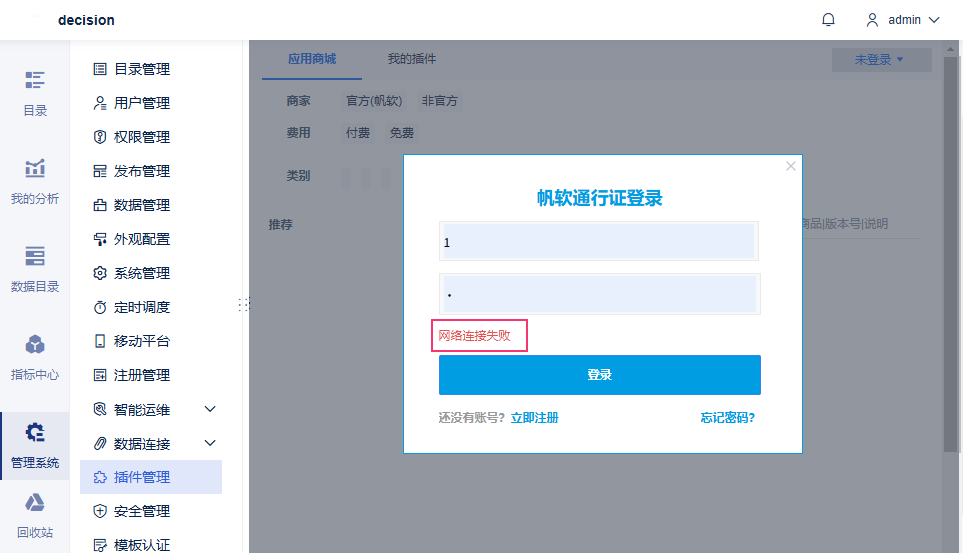The height and width of the screenshot is (553, 963).
Task: Open 我的分析 chart icon
Action: tap(35, 168)
